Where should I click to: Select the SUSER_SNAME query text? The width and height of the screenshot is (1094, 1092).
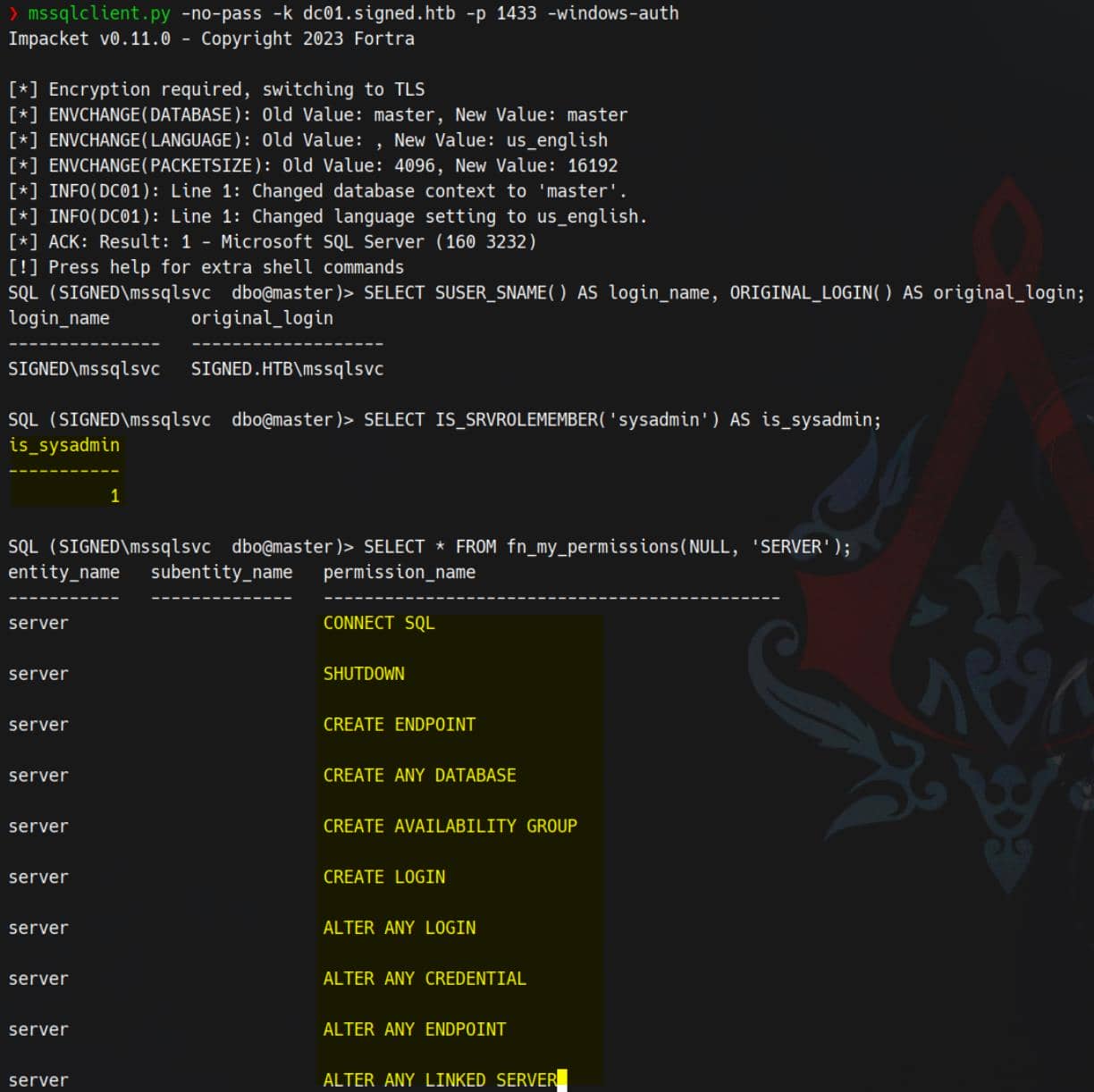point(724,292)
